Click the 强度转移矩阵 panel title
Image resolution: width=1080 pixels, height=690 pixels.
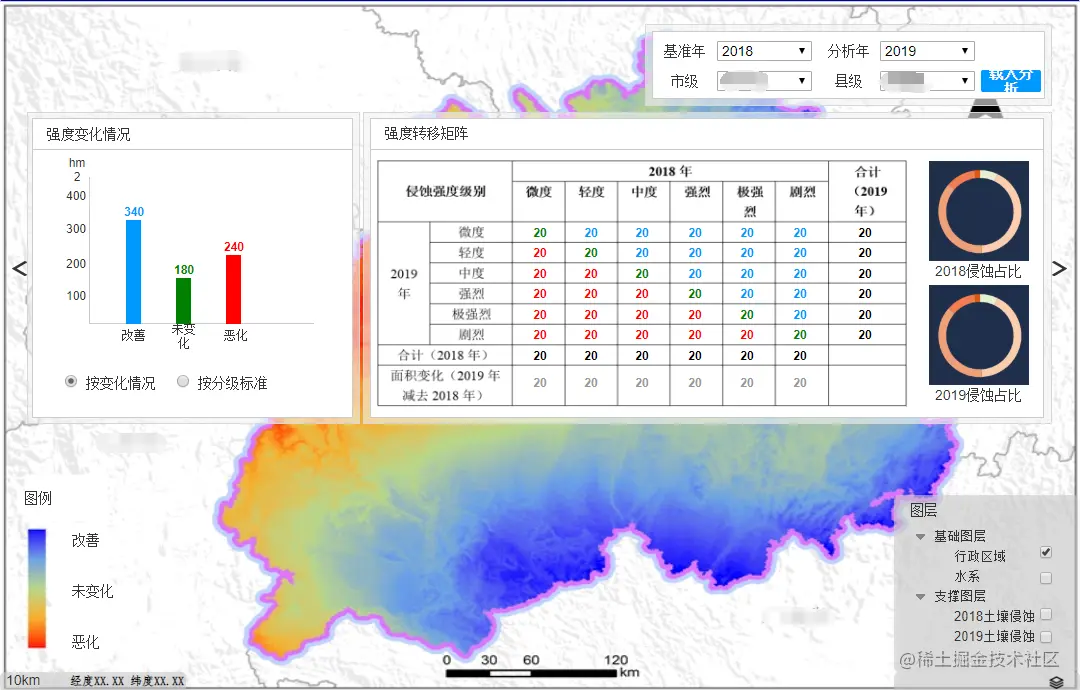point(426,134)
